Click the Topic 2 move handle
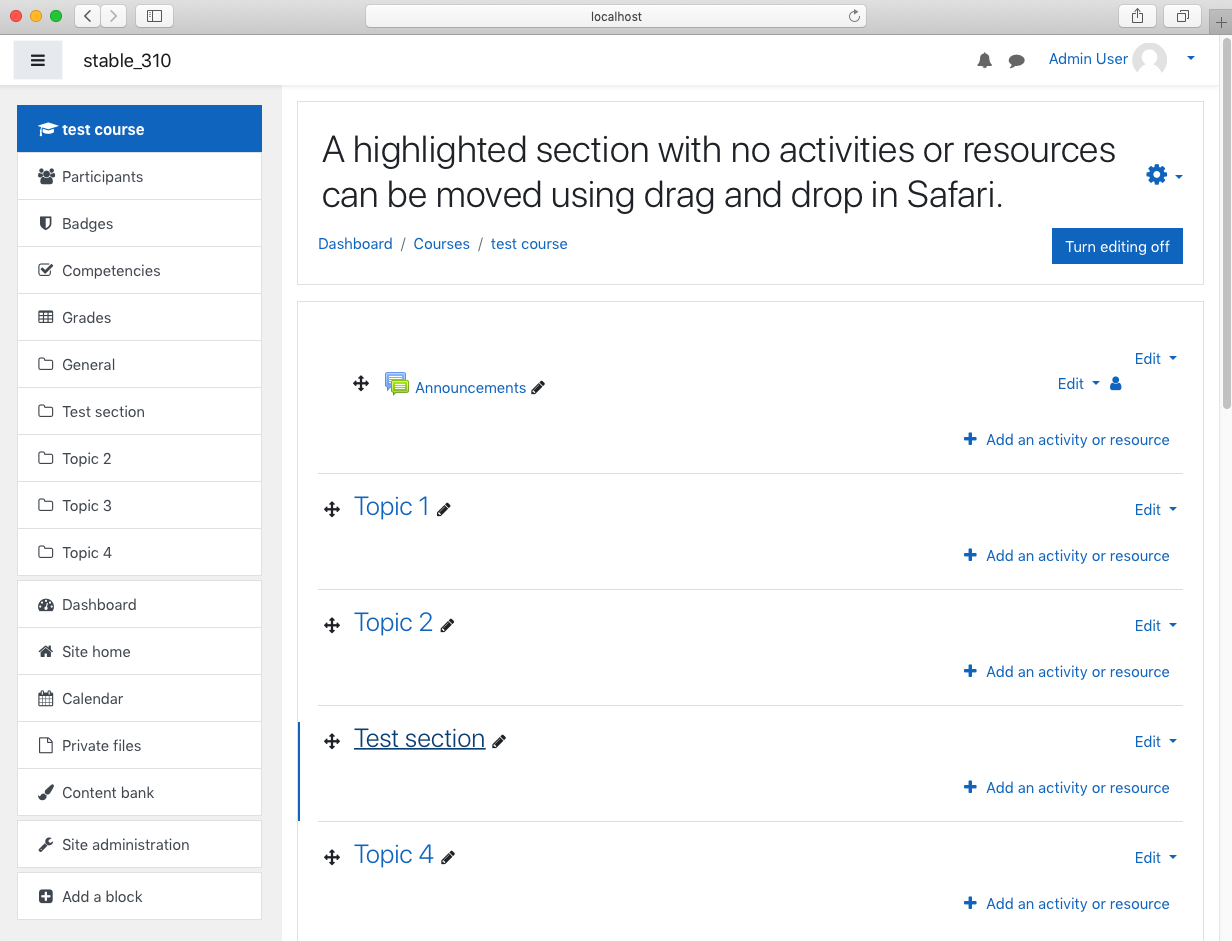 tap(332, 626)
